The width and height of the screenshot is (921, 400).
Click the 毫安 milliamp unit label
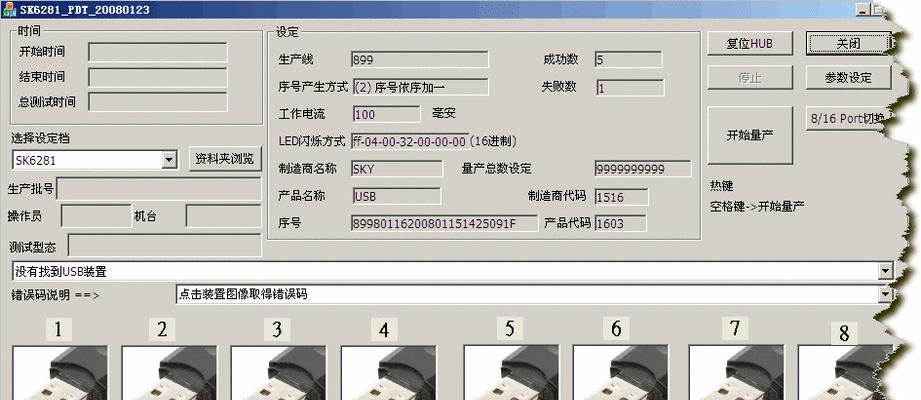[444, 113]
